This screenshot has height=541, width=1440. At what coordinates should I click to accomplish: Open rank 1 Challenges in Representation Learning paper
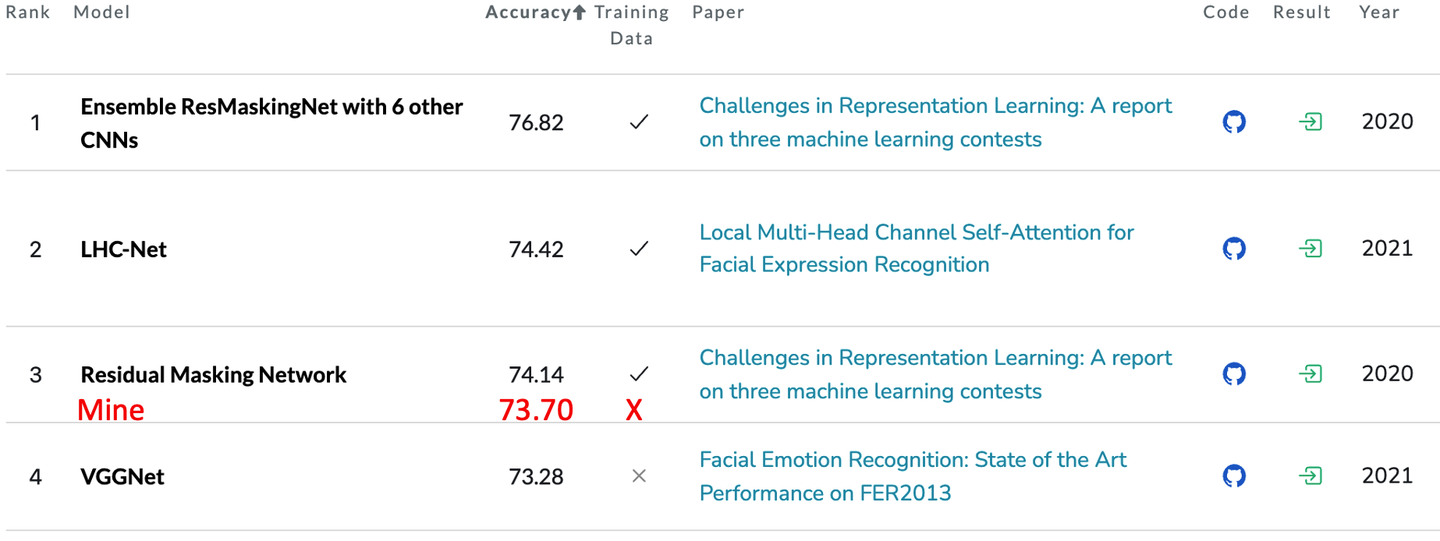(935, 122)
